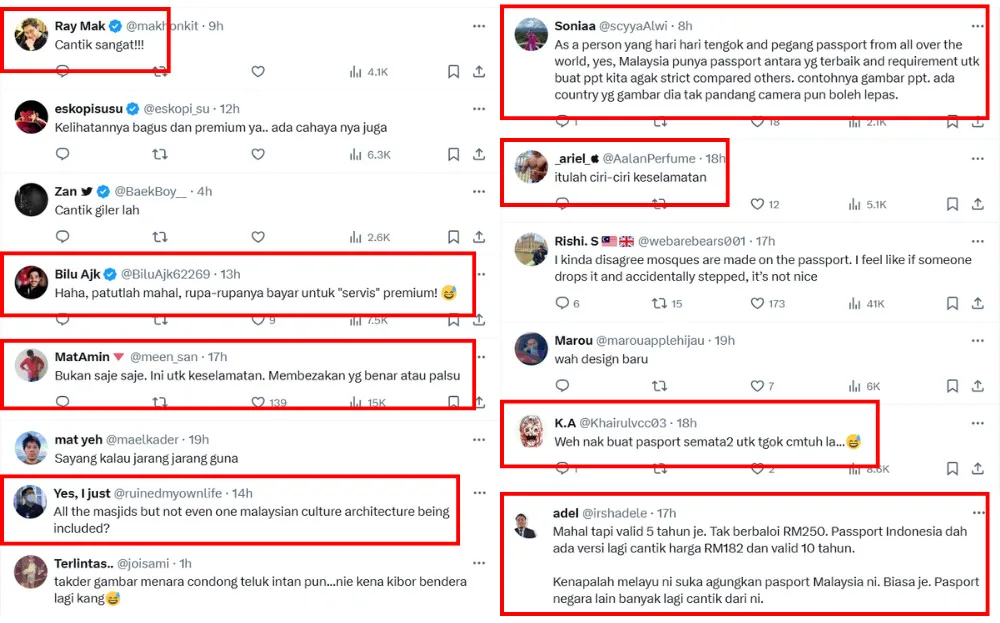Click Soniaa's profile picture
This screenshot has width=1000, height=623.
point(531,35)
